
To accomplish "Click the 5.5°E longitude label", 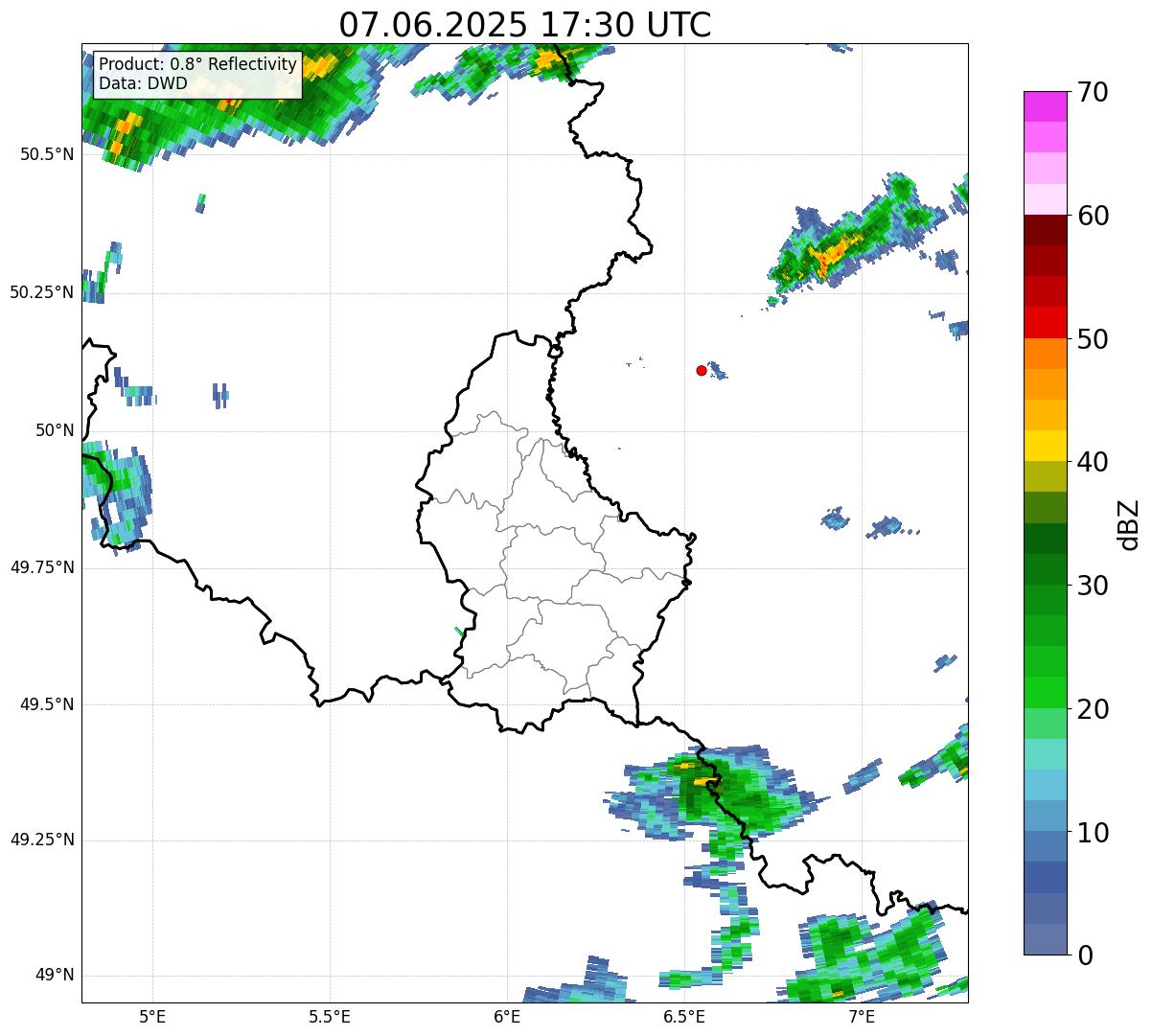I will (330, 1017).
